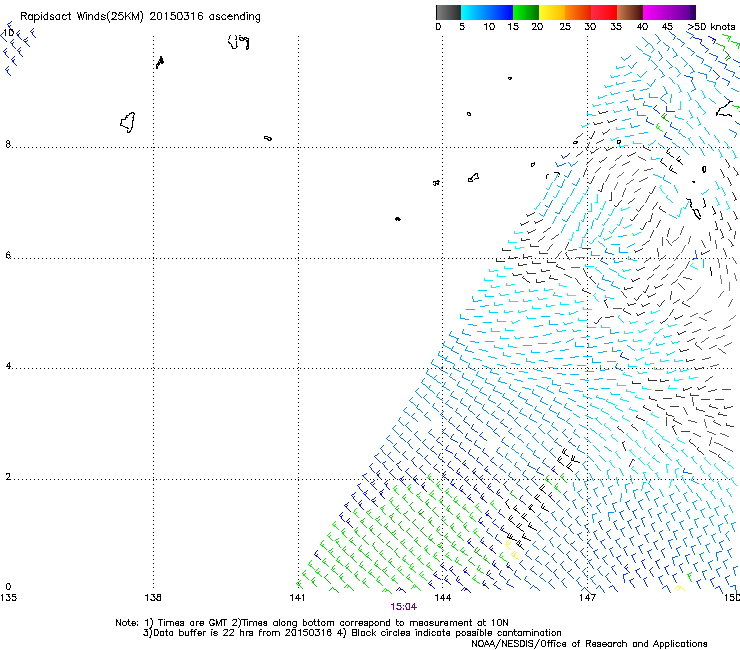Image resolution: width=740 pixels, height=650 pixels.
Task: Click the island group outline near 140E 10N
Action: point(239,42)
